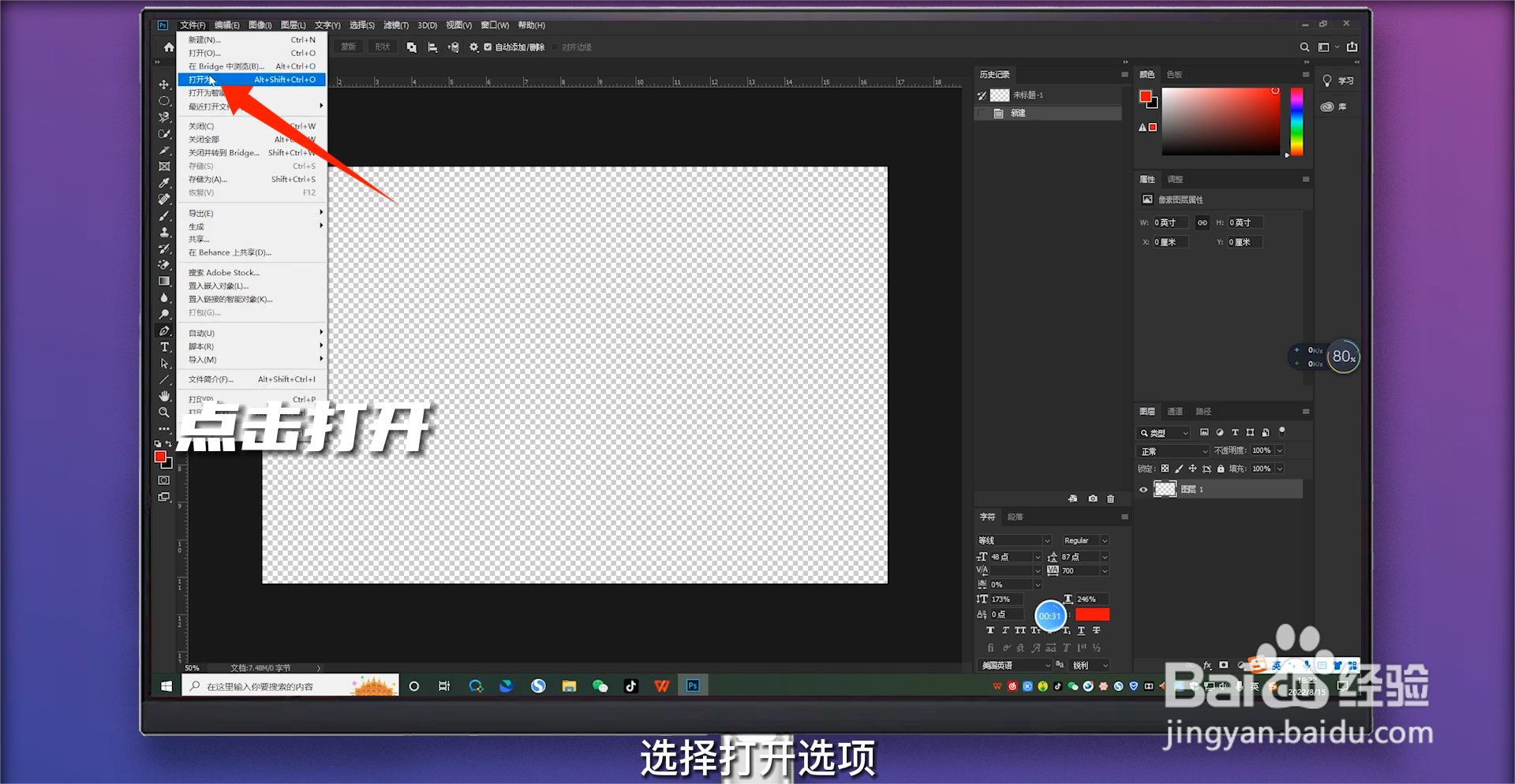This screenshot has height=784, width=1515.
Task: Switch to the 色板 tab
Action: 1175,74
